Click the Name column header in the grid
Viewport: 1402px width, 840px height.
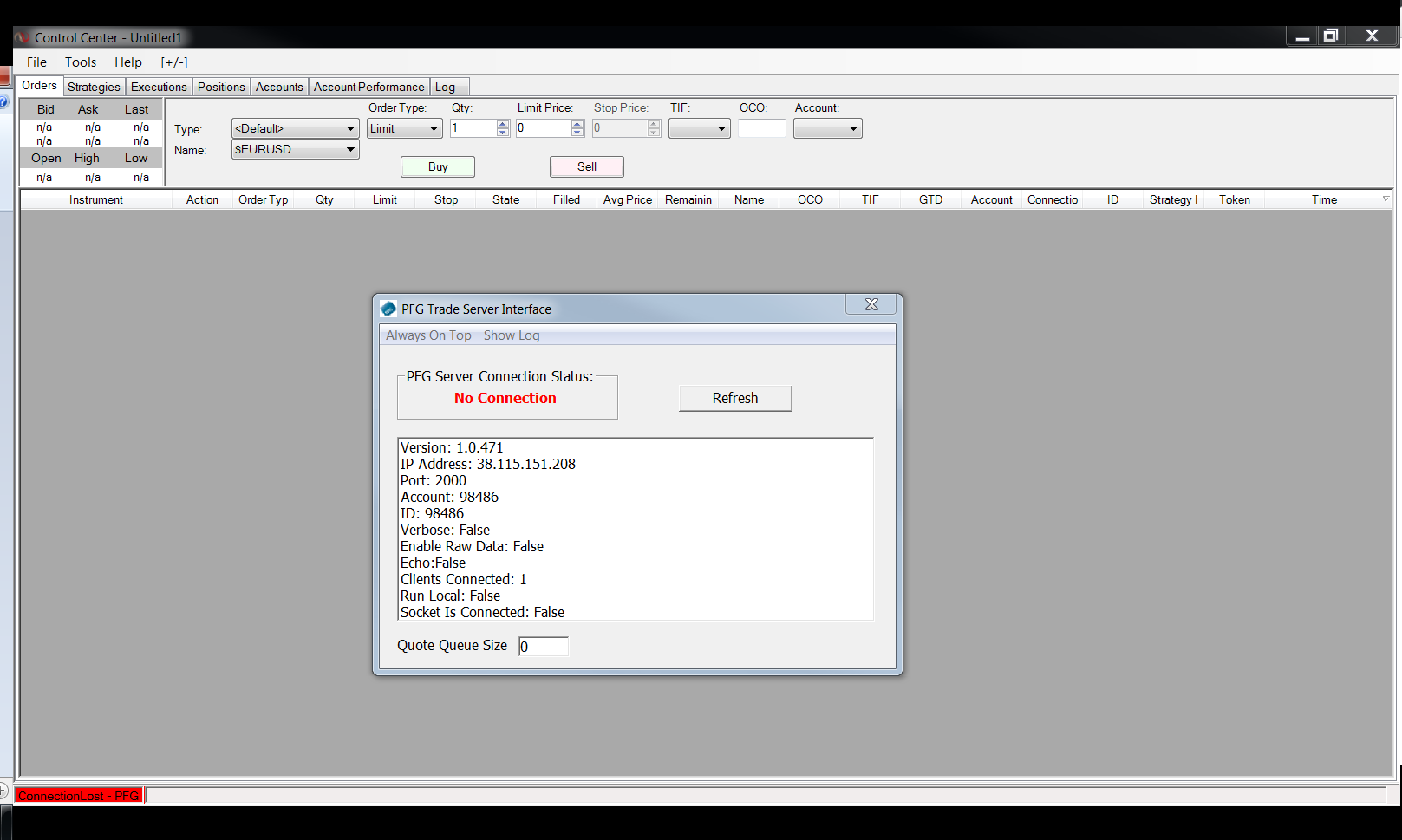[x=749, y=199]
